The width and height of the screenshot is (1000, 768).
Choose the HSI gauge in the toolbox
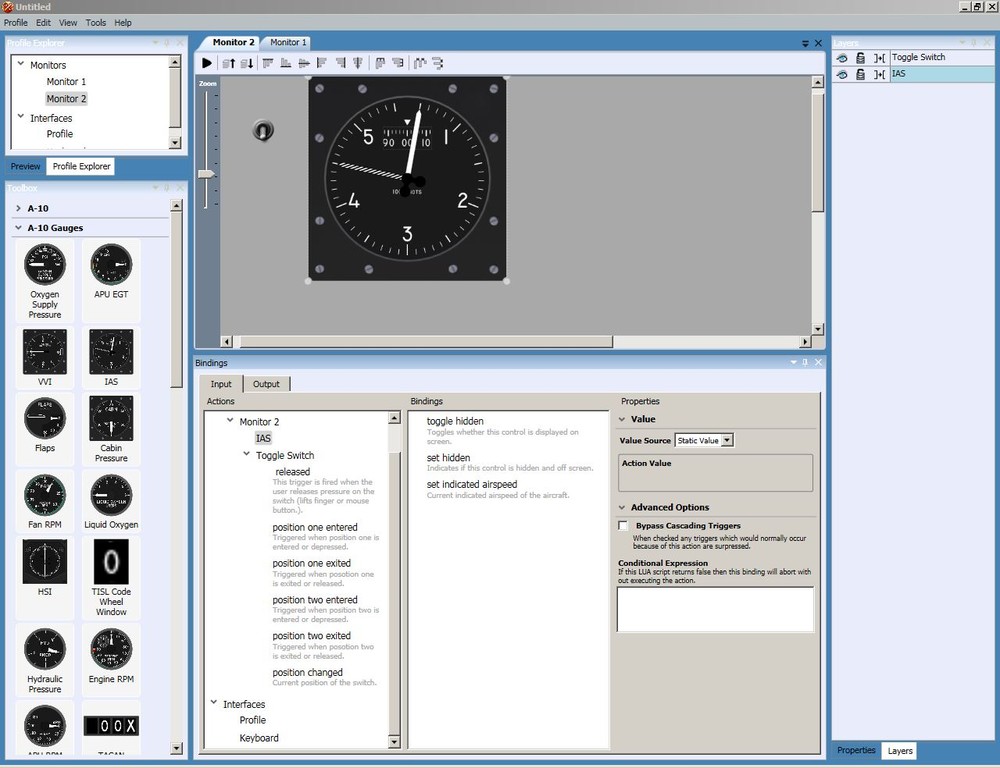tap(45, 562)
